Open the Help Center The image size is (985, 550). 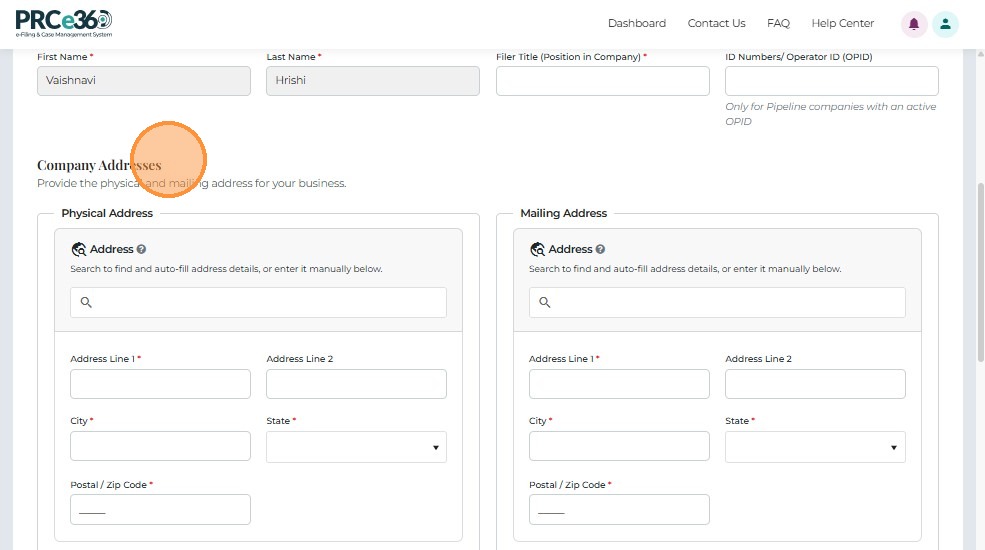coord(842,23)
